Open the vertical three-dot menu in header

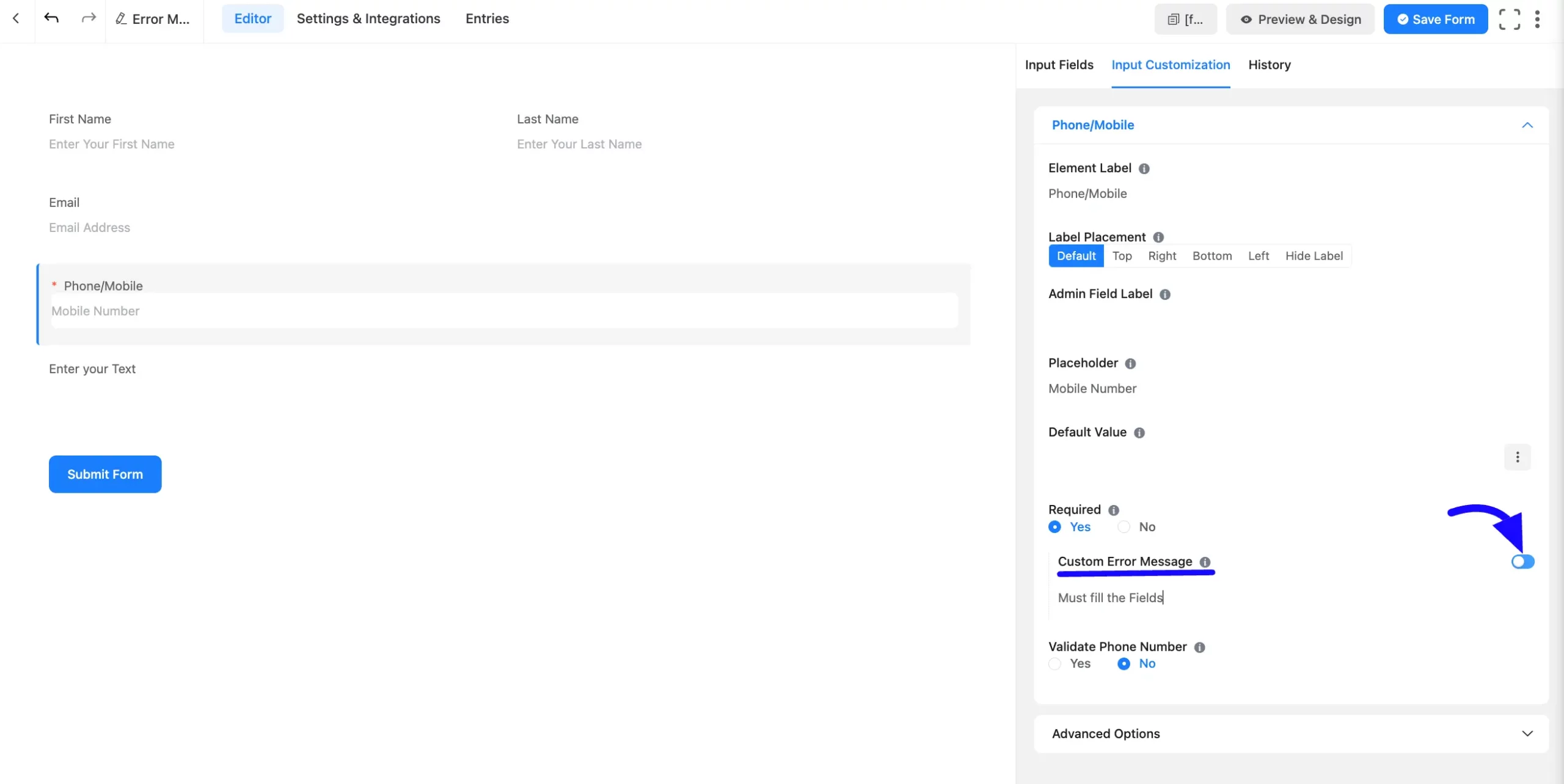pos(1537,19)
